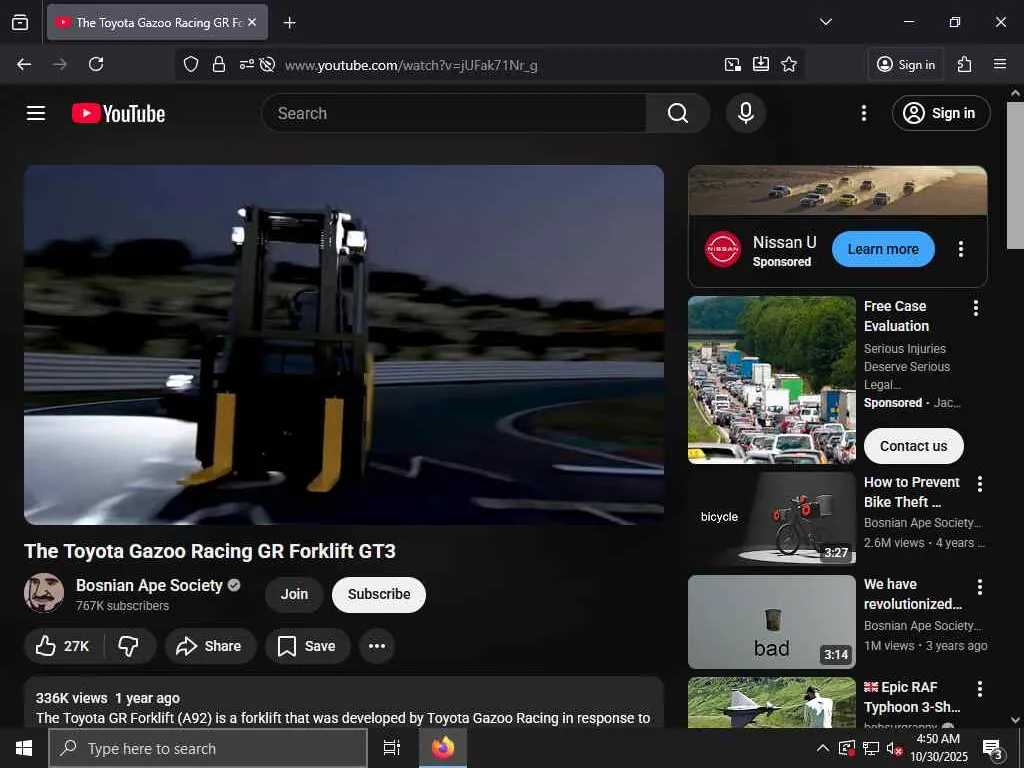Open the Windows Start menu
Image resolution: width=1024 pixels, height=768 pixels.
24,748
